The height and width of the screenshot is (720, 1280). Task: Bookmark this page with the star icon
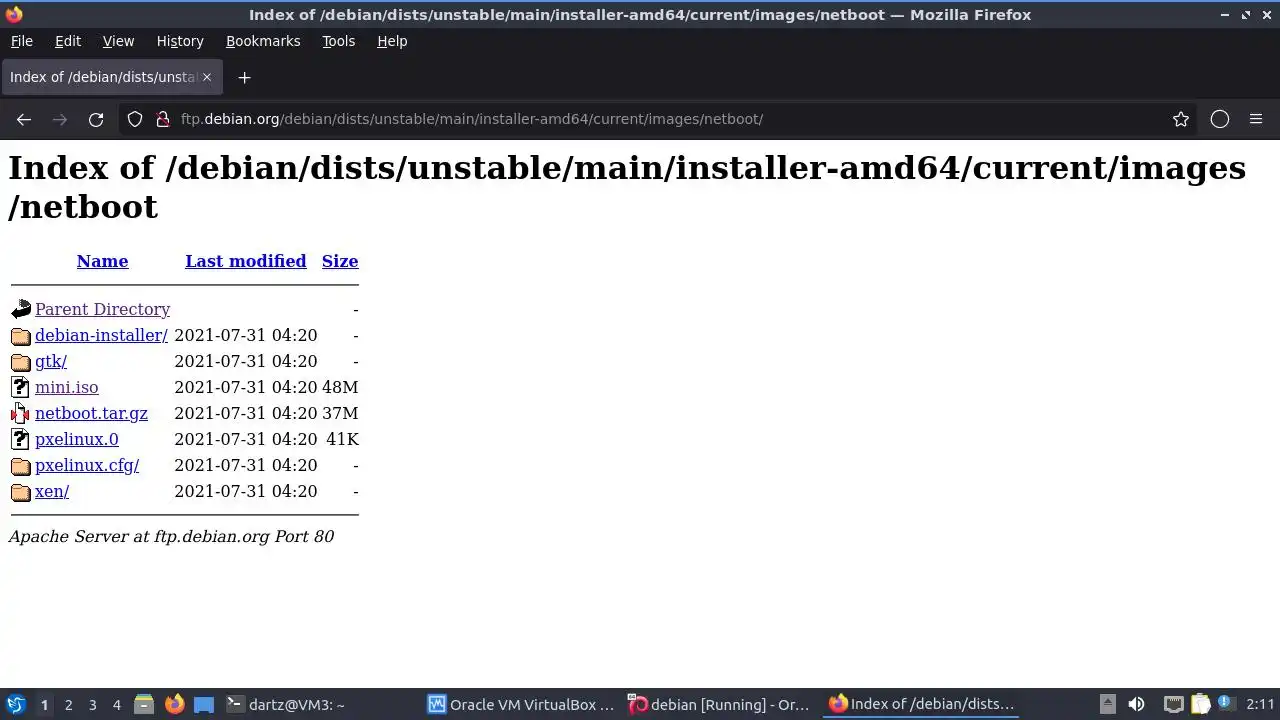(x=1181, y=119)
